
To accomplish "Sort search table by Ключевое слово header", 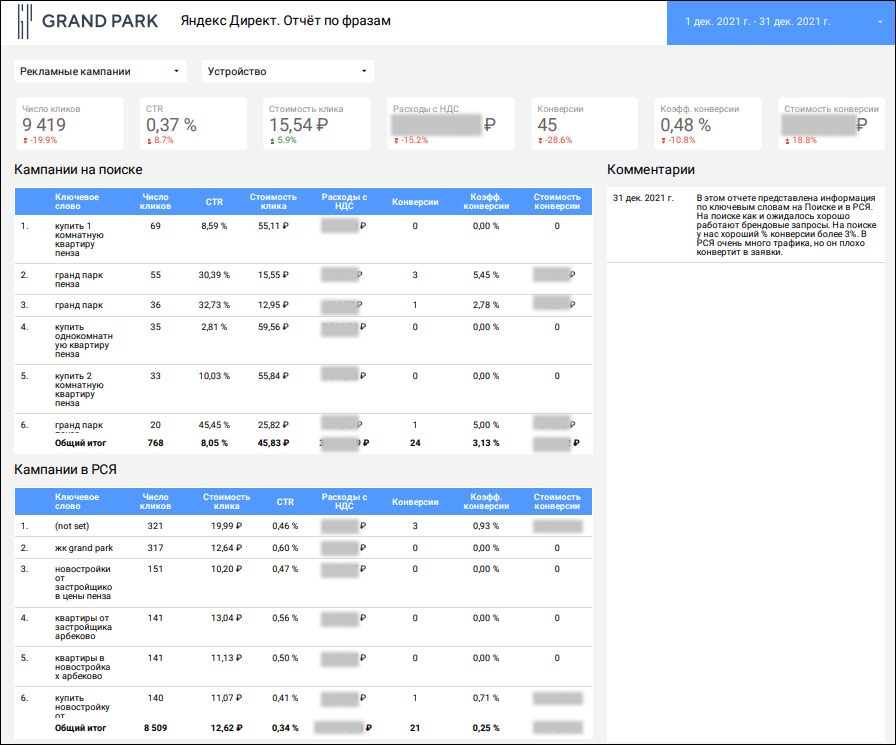I will [x=76, y=202].
